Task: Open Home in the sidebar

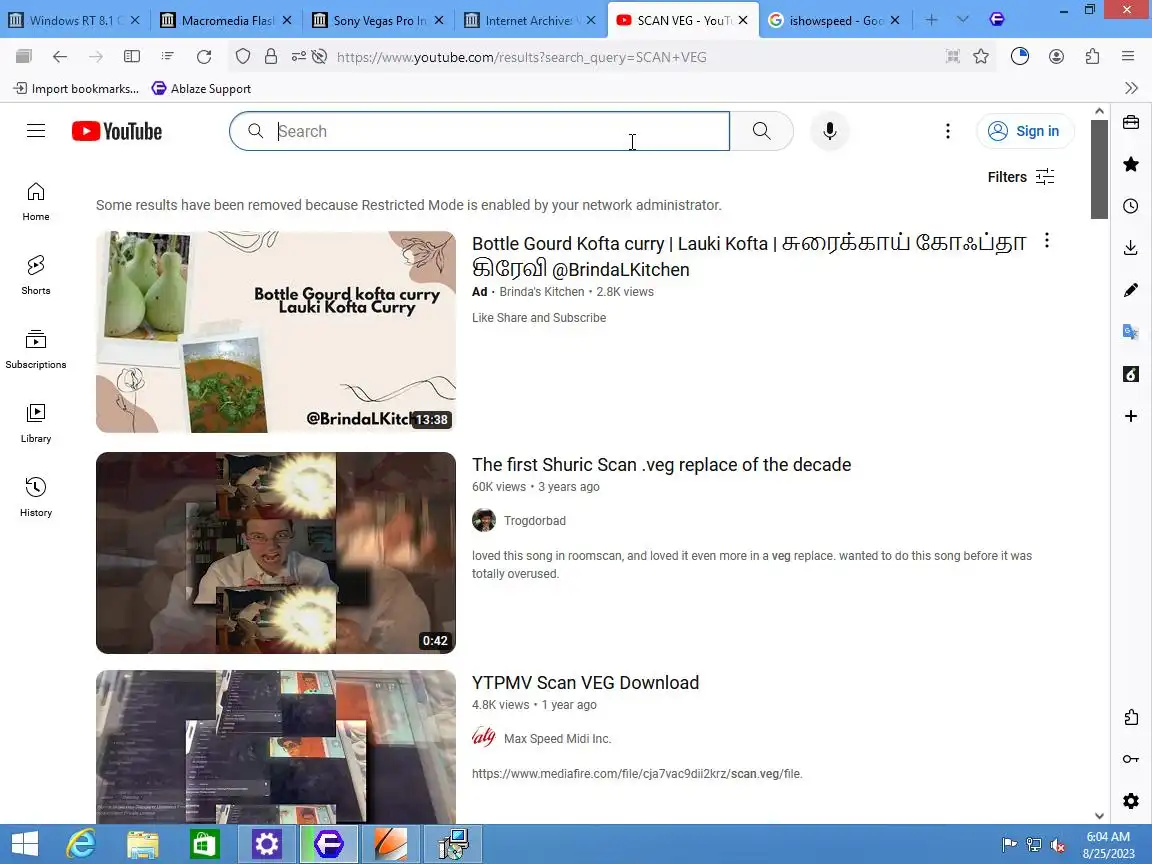Action: pos(36,201)
